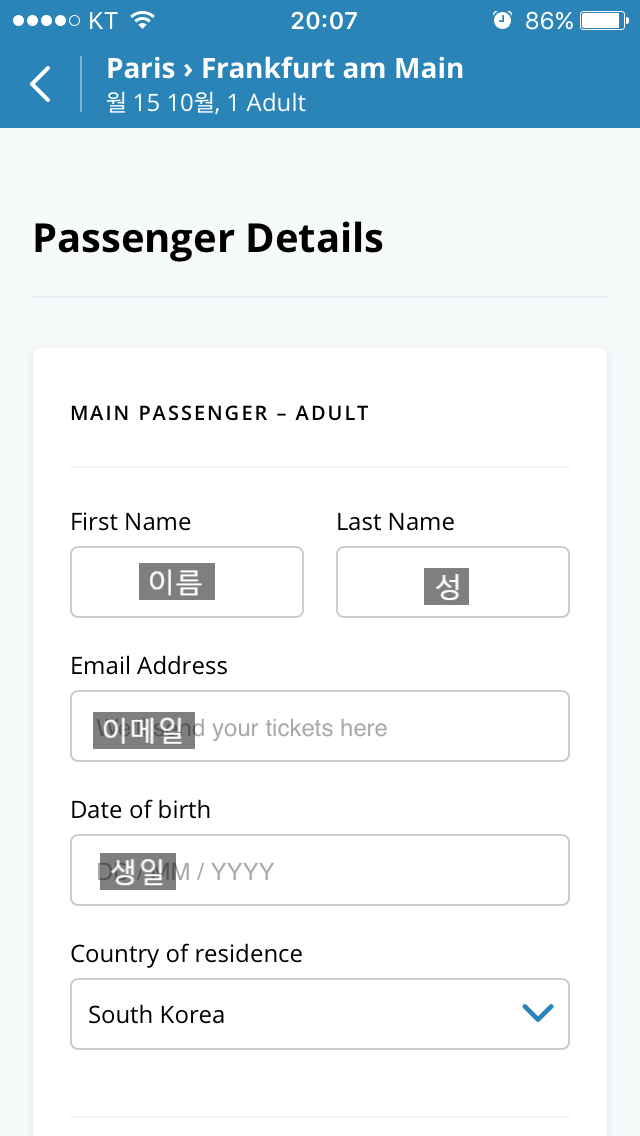
Task: Tap the KT carrier name
Action: (103, 20)
